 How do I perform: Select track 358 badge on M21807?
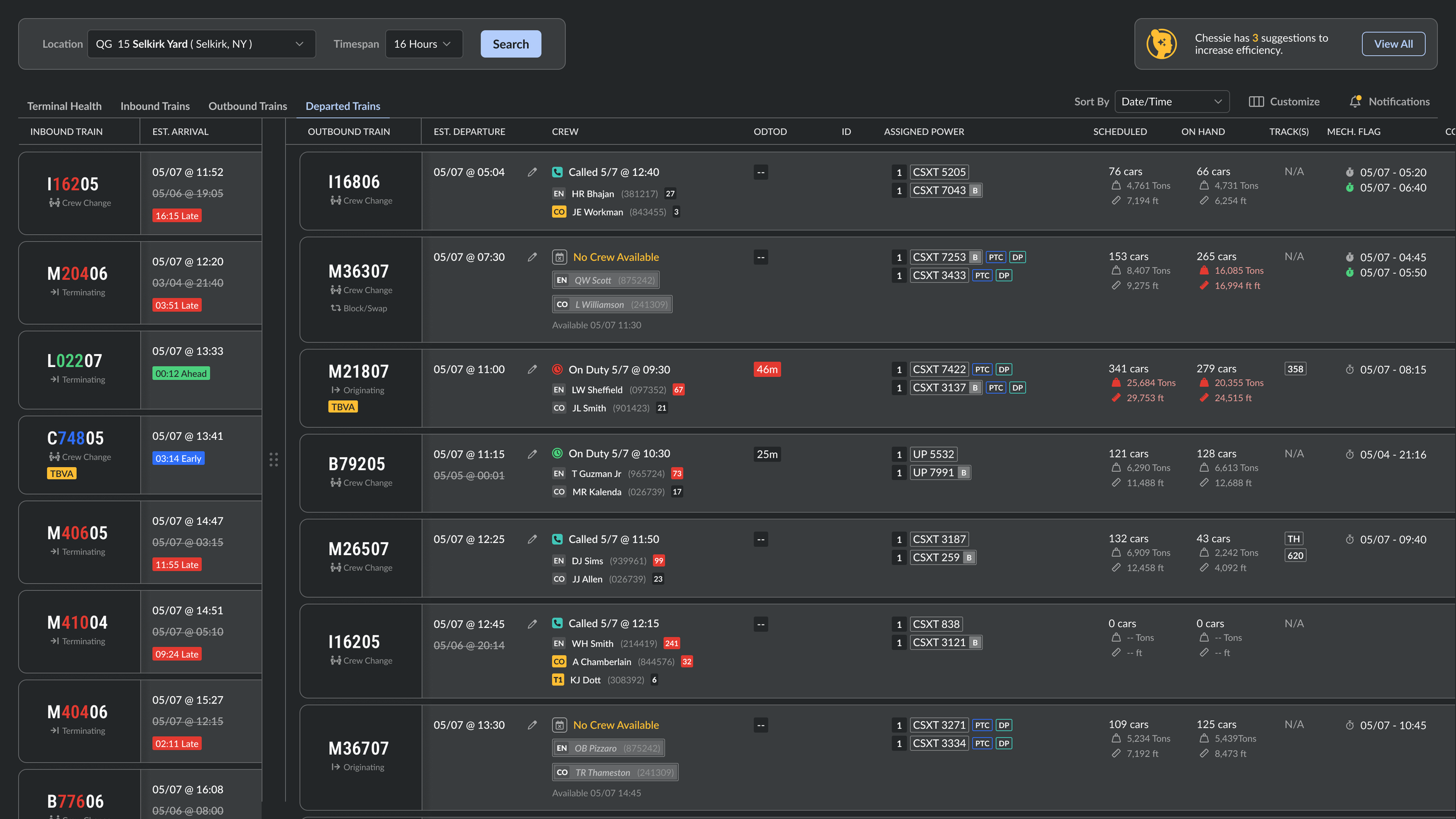click(1295, 369)
